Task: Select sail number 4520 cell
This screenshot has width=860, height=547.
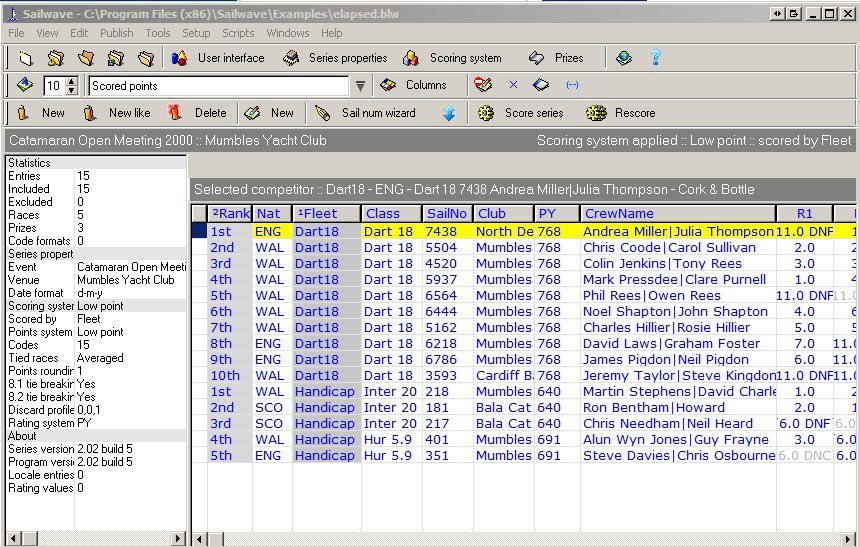Action: [x=448, y=263]
